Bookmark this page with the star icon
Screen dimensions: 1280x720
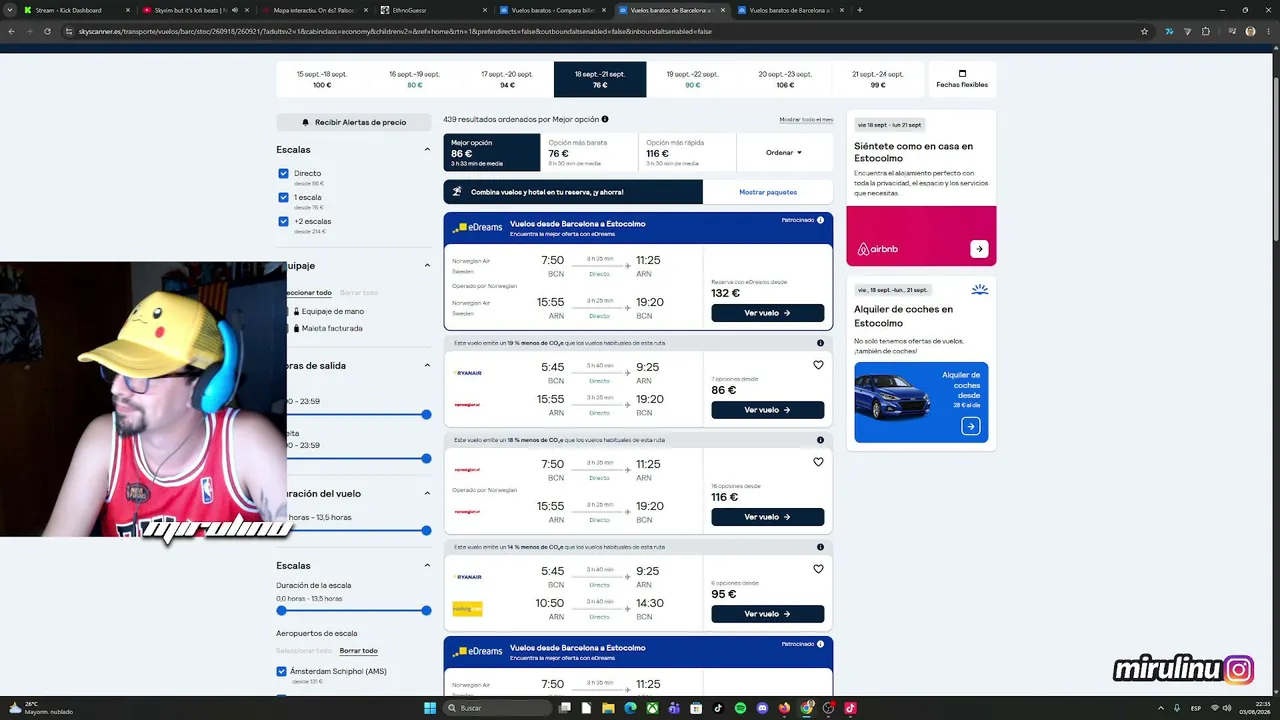point(1144,31)
